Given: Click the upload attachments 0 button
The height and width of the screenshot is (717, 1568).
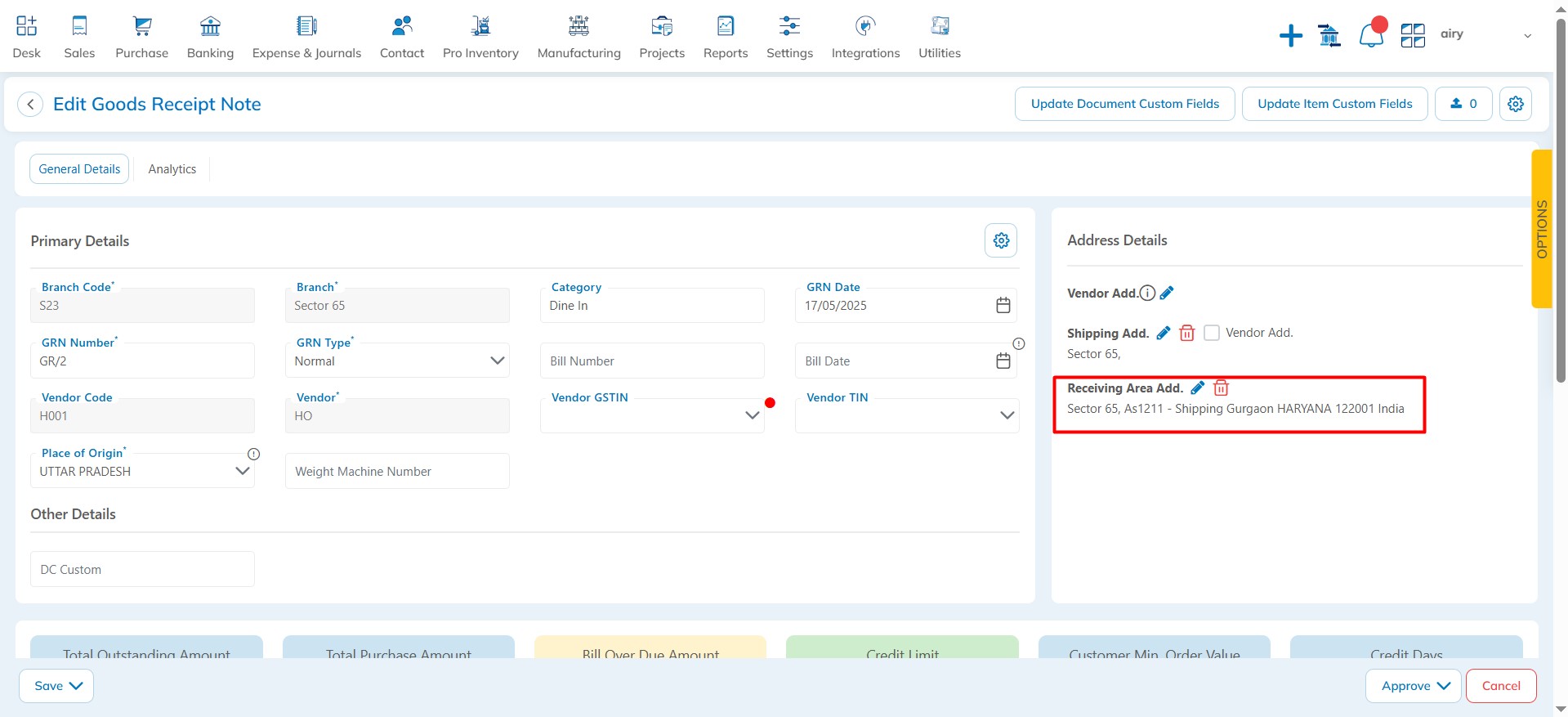Looking at the screenshot, I should click(1463, 104).
